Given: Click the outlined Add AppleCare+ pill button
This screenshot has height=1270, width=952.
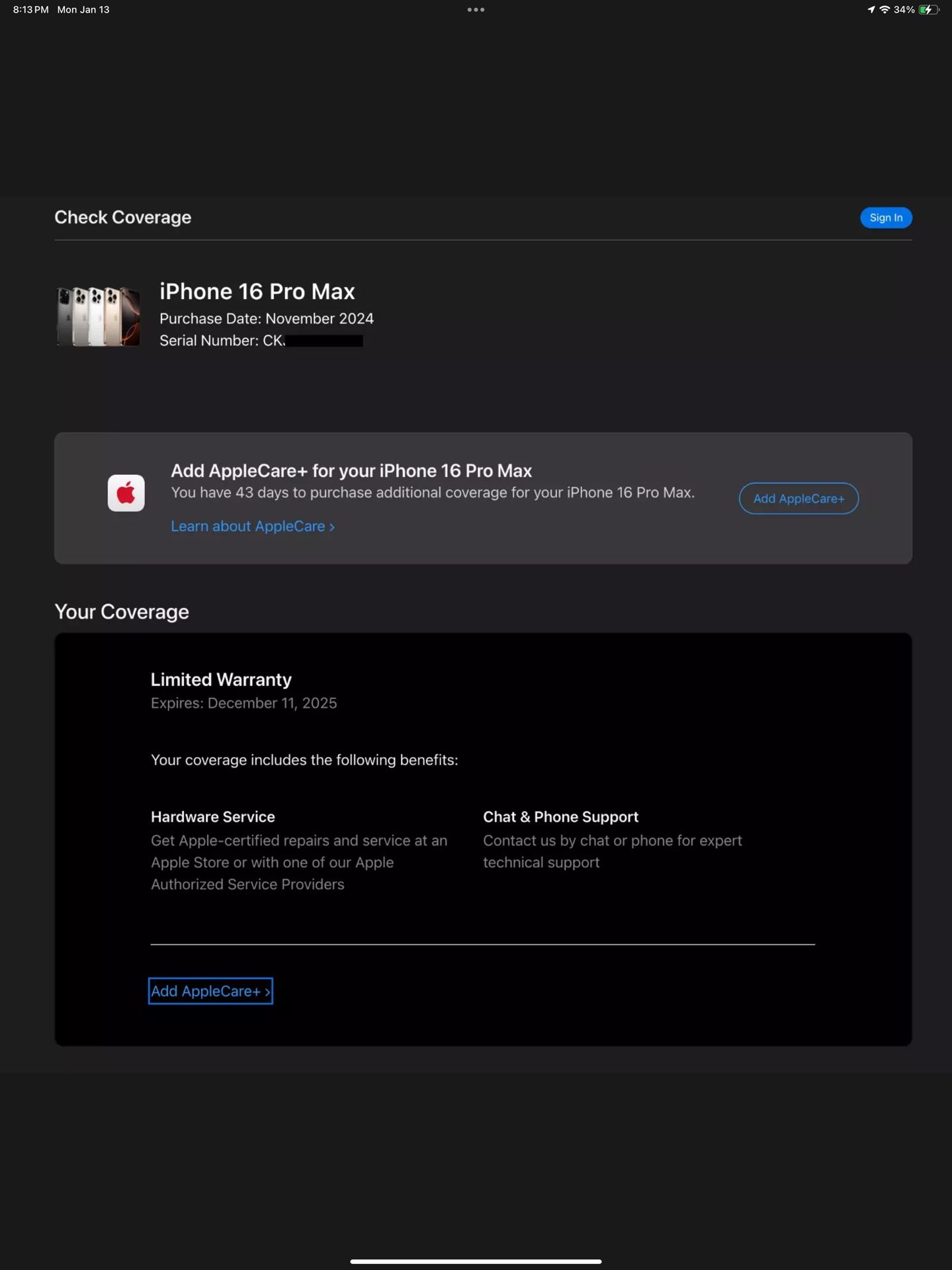Looking at the screenshot, I should click(x=799, y=499).
